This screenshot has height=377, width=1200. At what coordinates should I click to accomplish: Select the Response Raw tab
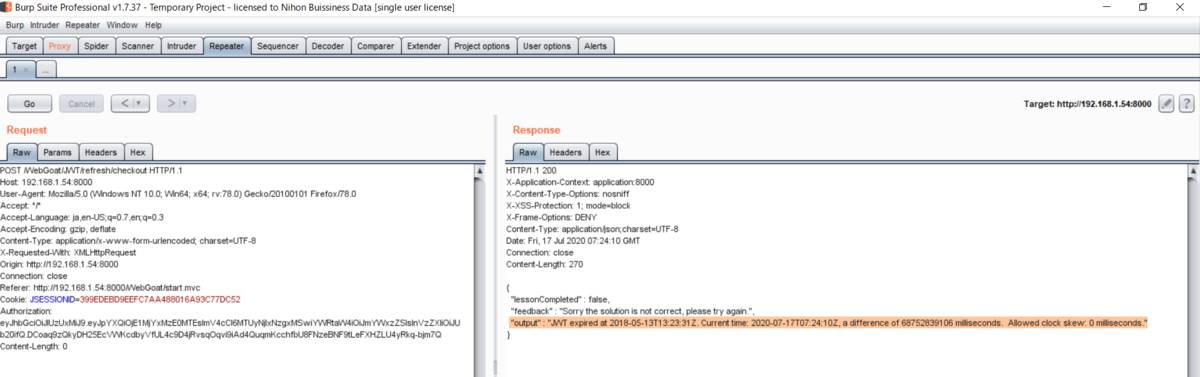[x=528, y=152]
